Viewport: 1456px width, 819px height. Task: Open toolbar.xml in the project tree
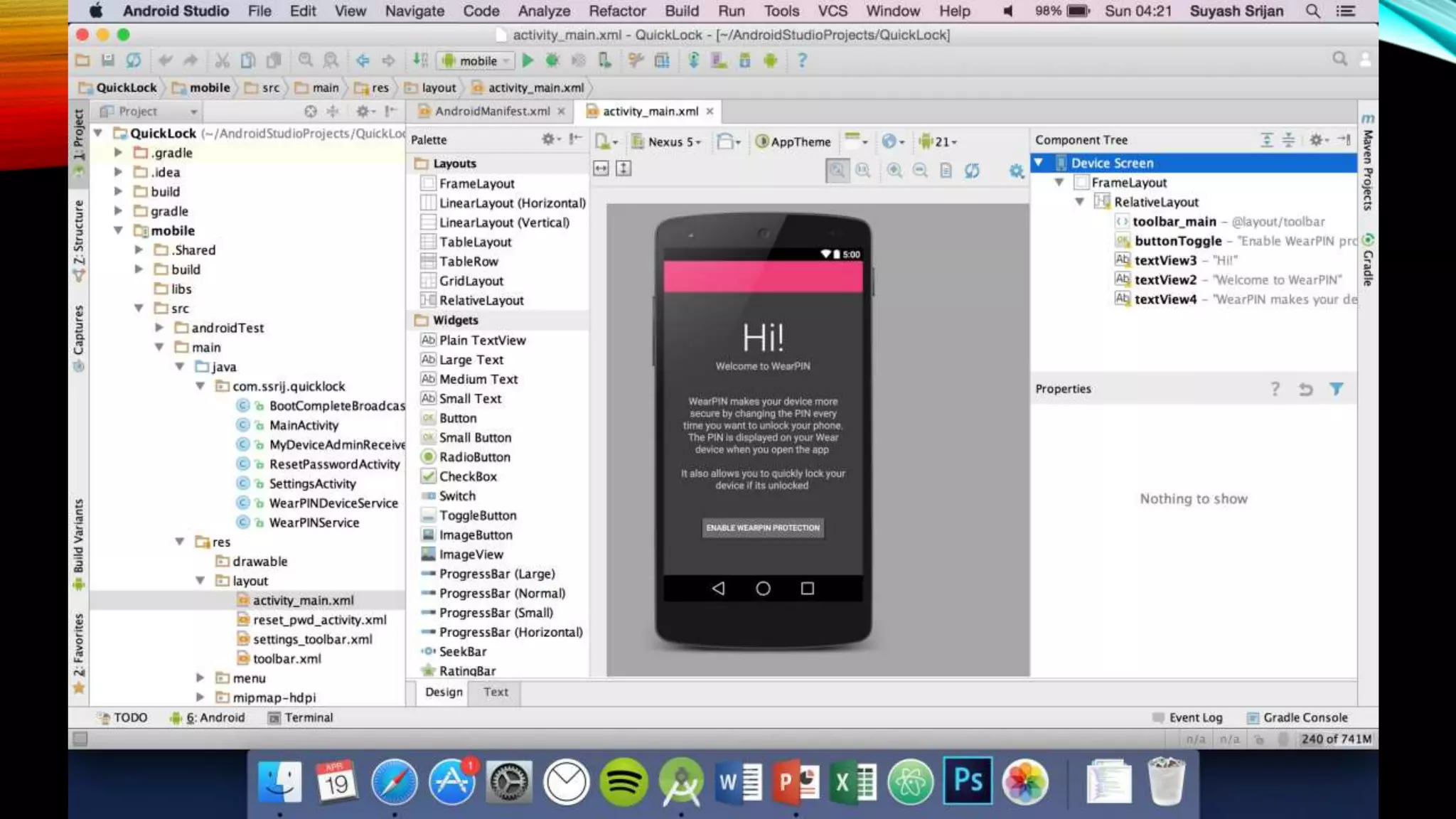click(x=287, y=659)
